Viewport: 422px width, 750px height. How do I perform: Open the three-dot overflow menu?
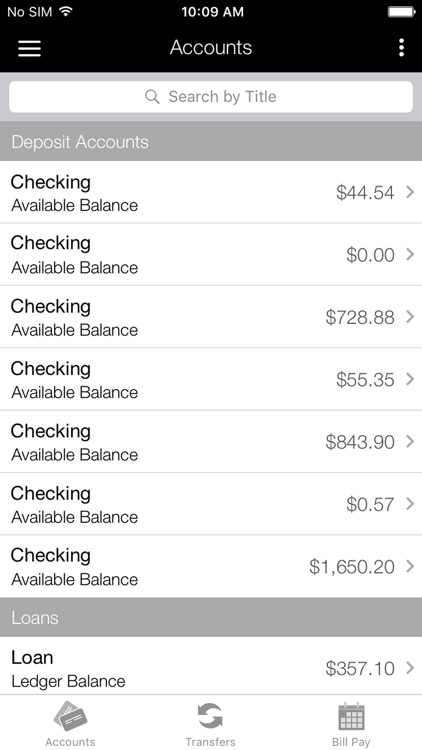[401, 48]
